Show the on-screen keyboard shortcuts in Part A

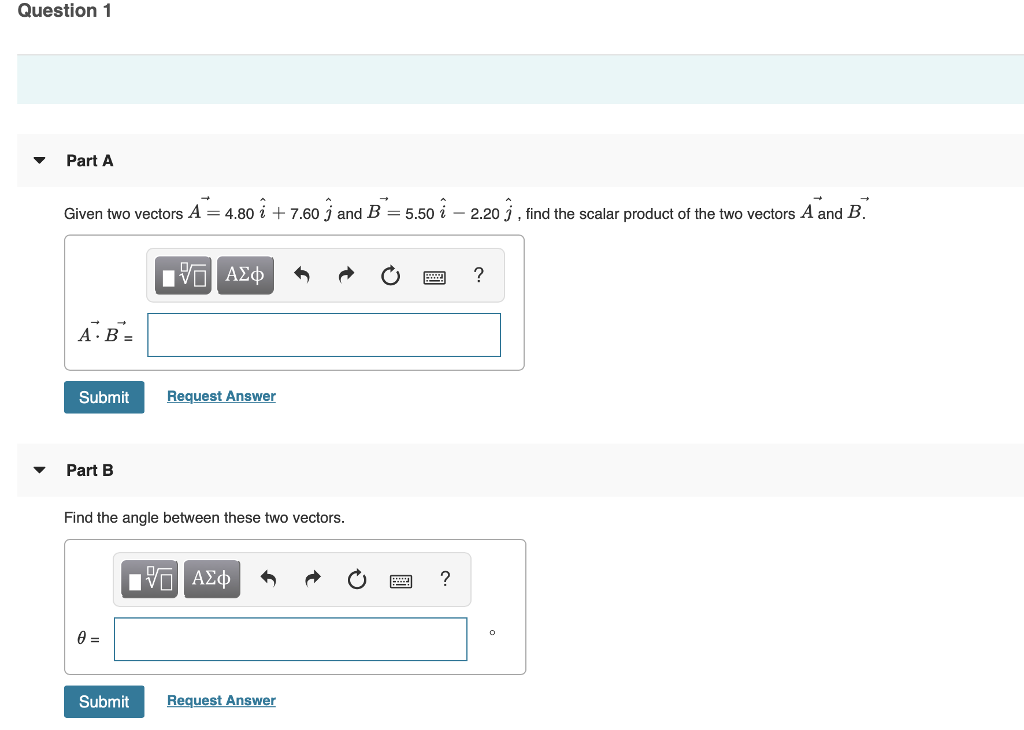tap(434, 276)
